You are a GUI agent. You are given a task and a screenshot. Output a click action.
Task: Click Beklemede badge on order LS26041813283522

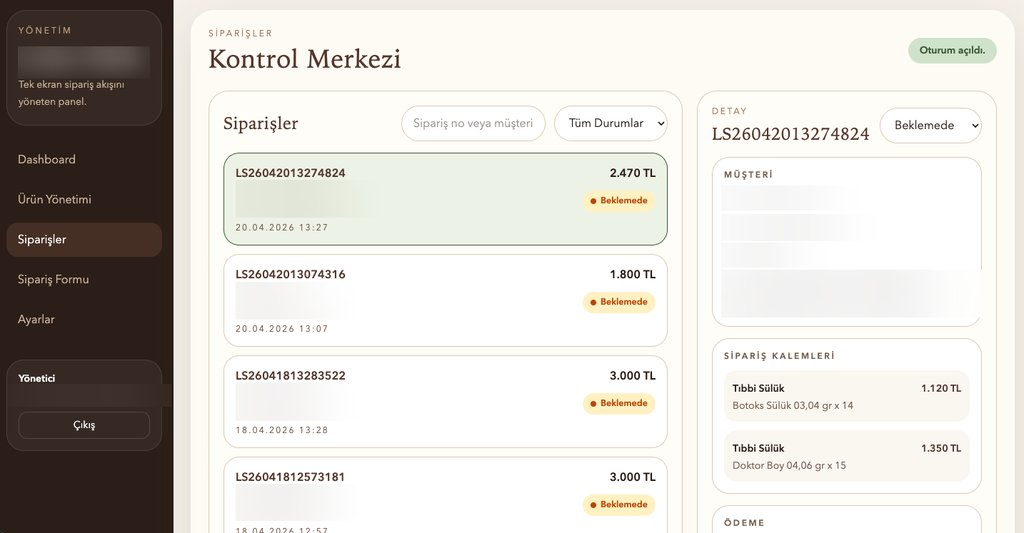(619, 403)
